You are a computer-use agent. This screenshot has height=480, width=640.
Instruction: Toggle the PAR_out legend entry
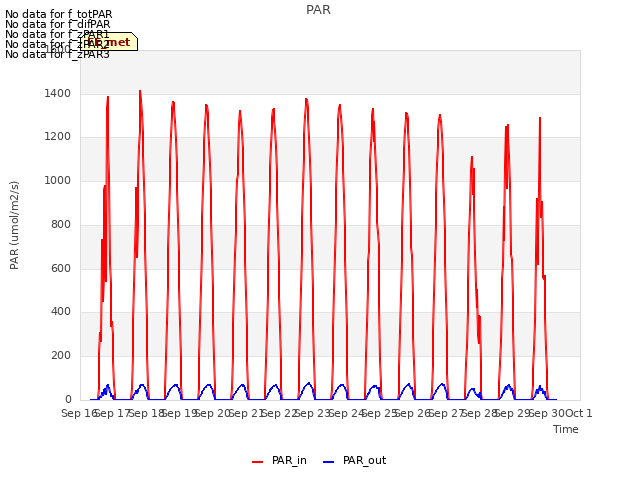354,460
